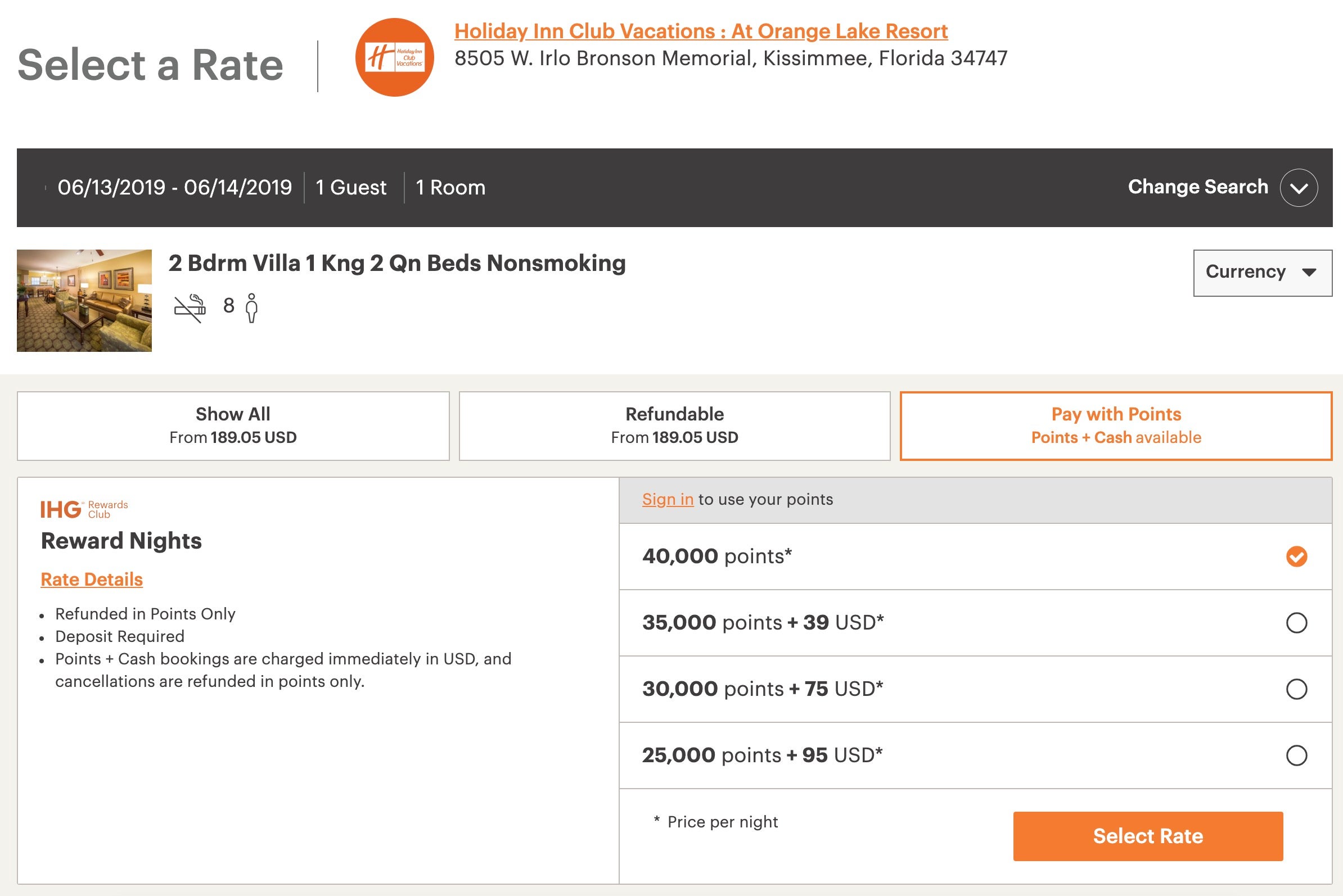Screen dimensions: 1343x896
Task: Click the 1 Room text
Action: (450, 187)
